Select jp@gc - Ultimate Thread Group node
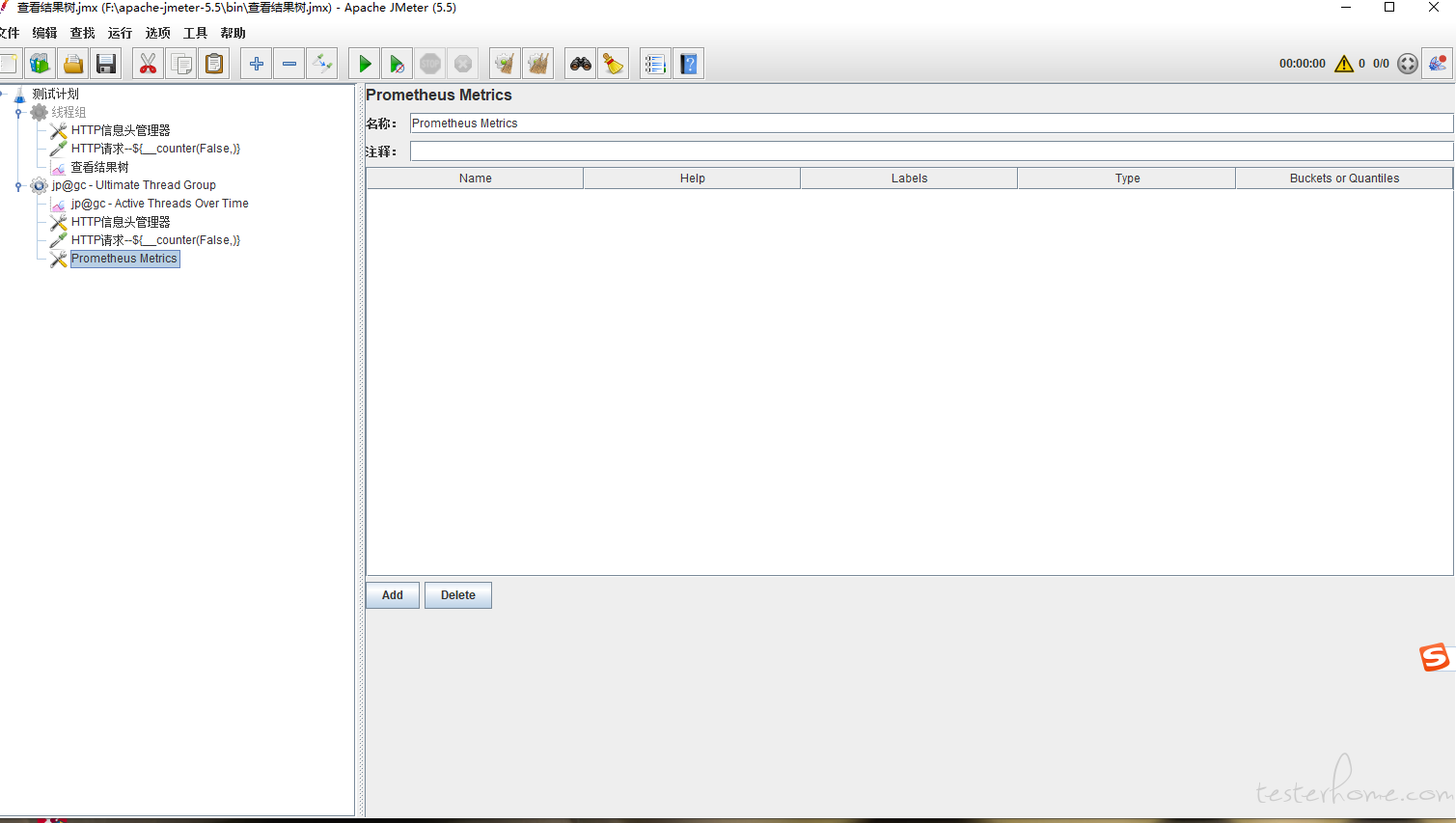 click(133, 185)
